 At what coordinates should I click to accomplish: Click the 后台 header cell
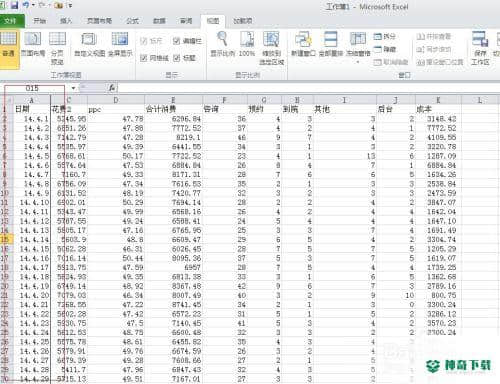coord(396,109)
